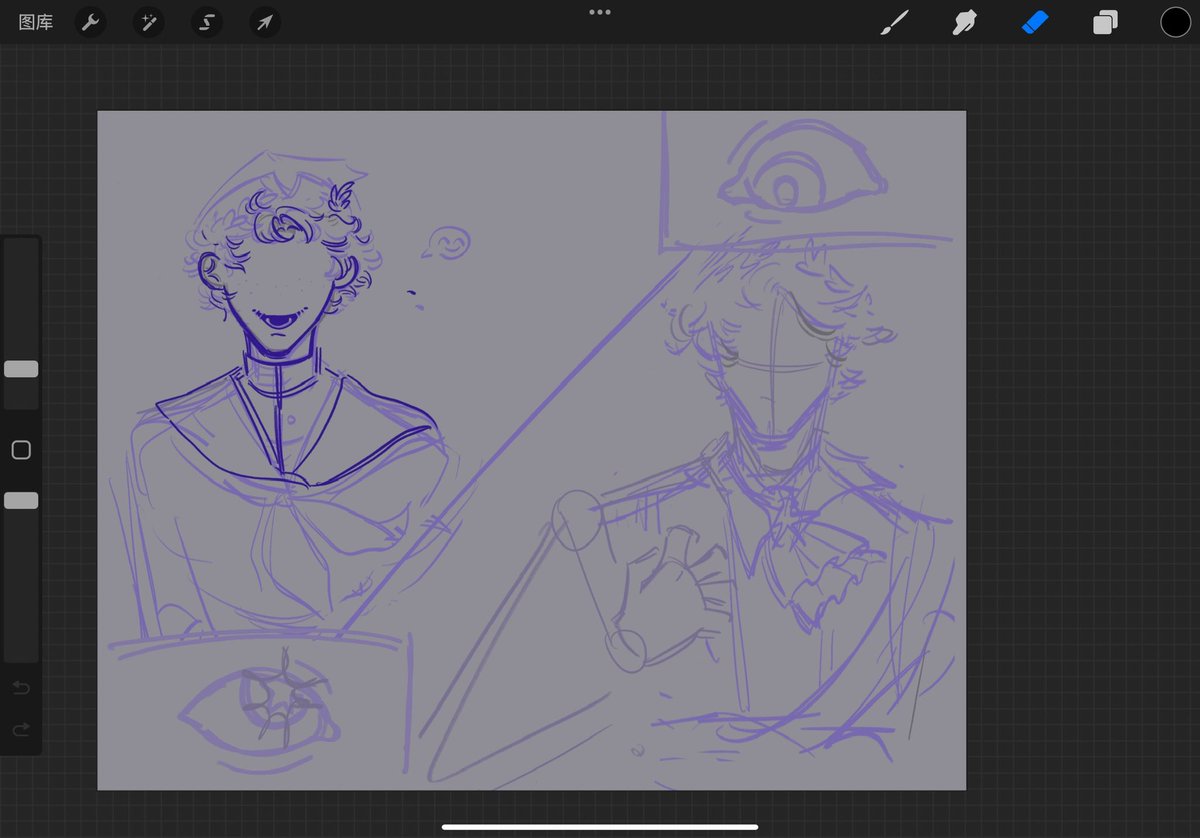Tap the redo arrow
Viewport: 1200px width, 838px height.
point(21,731)
